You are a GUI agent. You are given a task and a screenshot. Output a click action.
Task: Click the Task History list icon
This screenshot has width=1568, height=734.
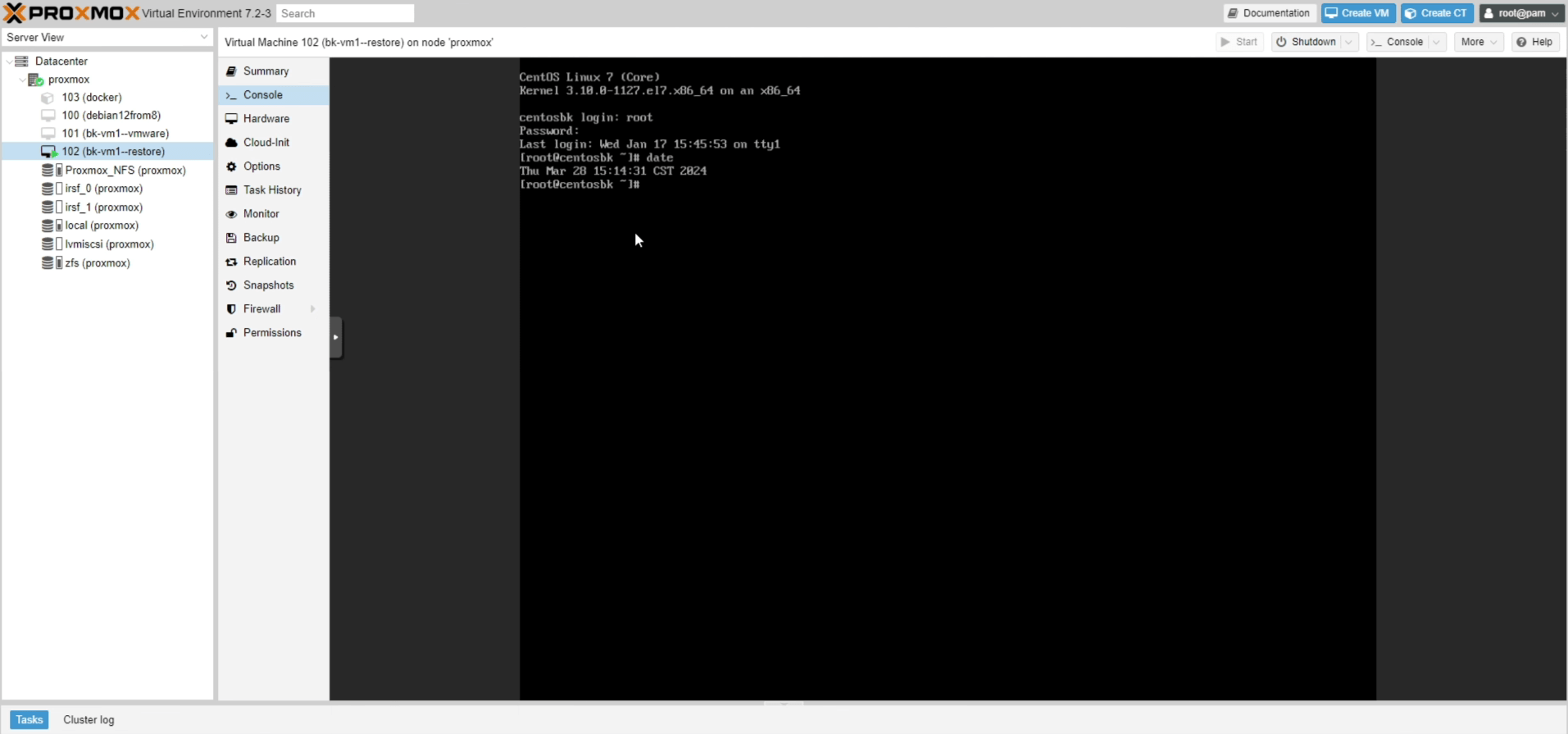231,190
